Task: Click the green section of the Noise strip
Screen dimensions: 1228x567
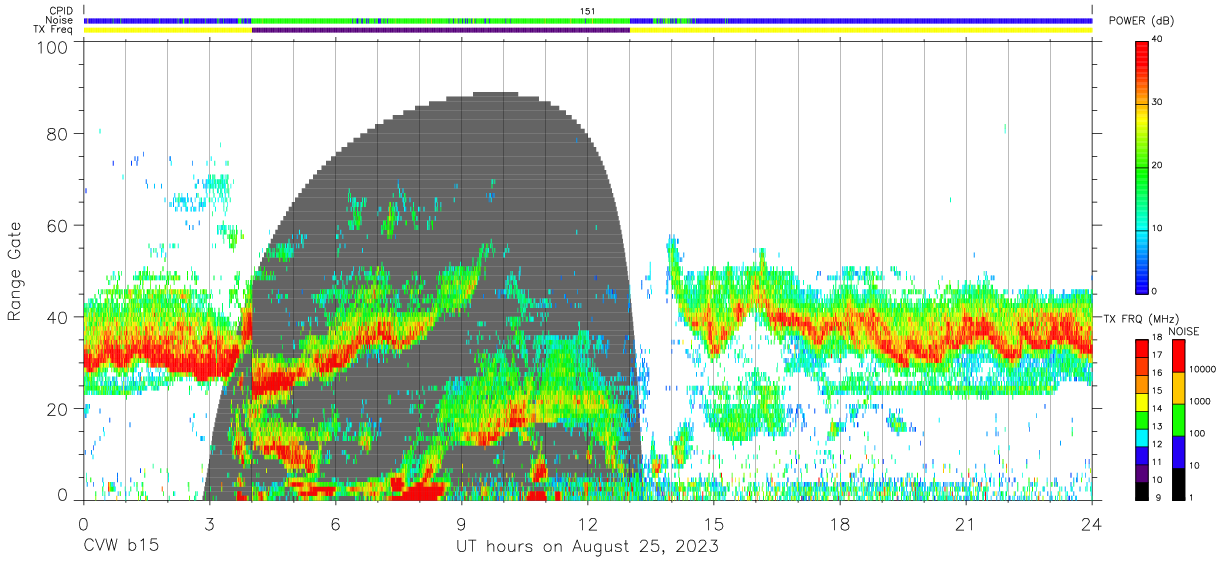Action: (441, 20)
